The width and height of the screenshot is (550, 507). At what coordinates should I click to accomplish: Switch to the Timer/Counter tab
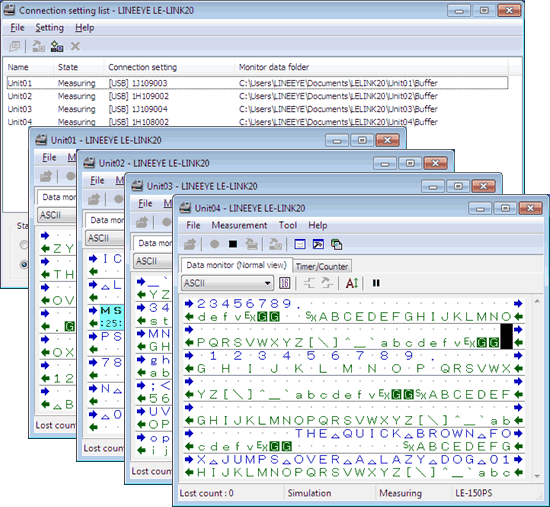click(322, 266)
